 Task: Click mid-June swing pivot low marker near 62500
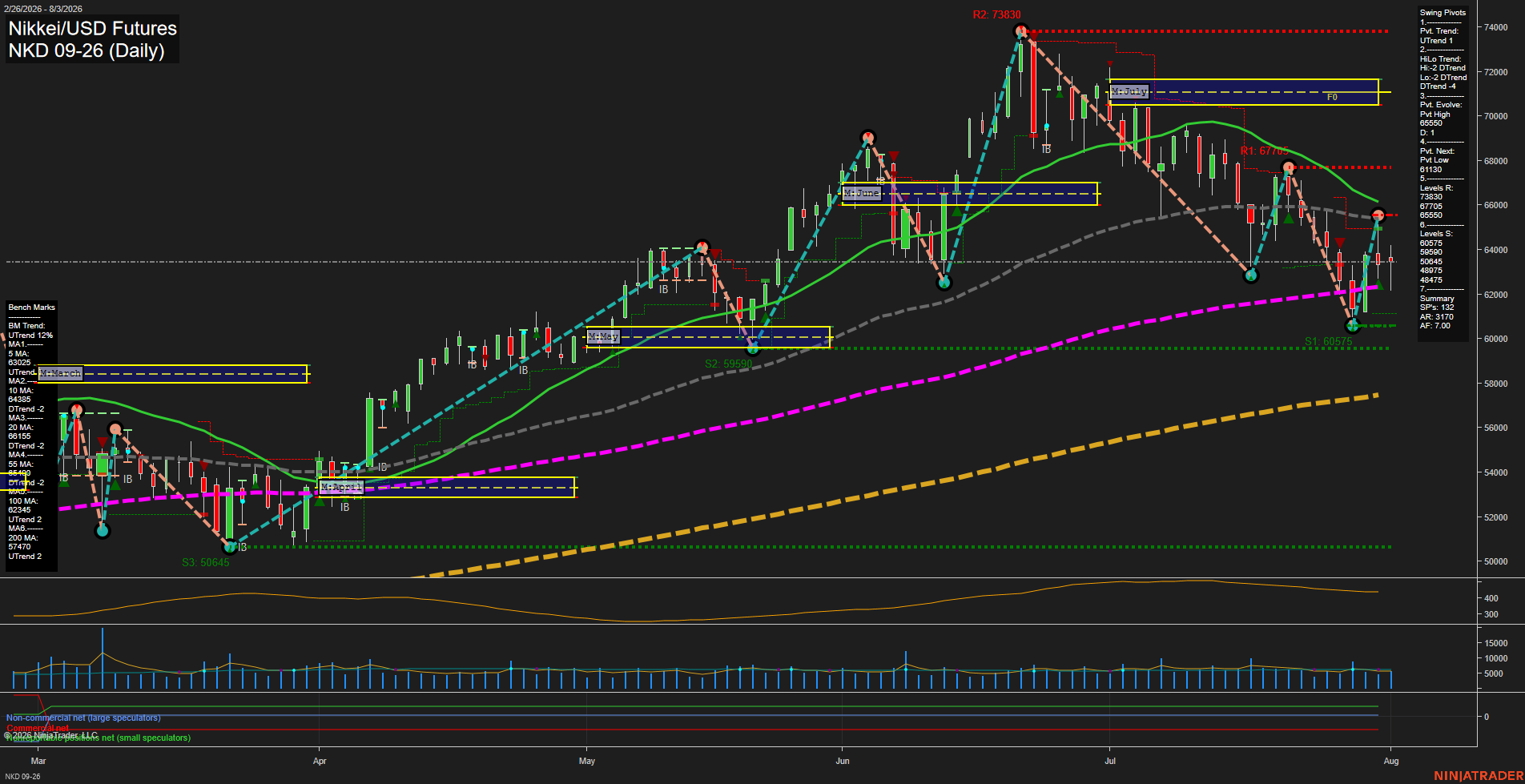click(944, 282)
